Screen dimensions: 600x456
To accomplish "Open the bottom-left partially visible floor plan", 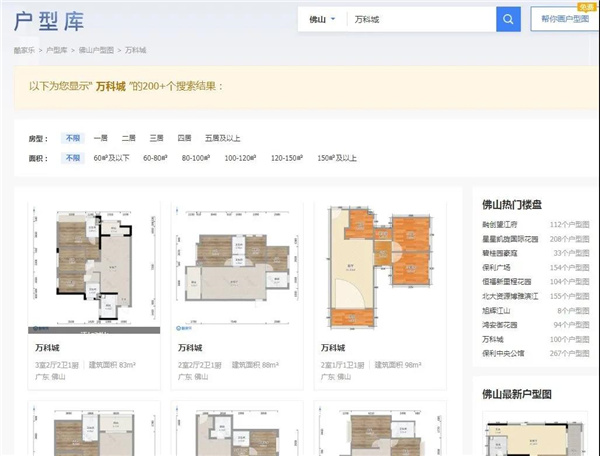I will pyautogui.click(x=94, y=429).
